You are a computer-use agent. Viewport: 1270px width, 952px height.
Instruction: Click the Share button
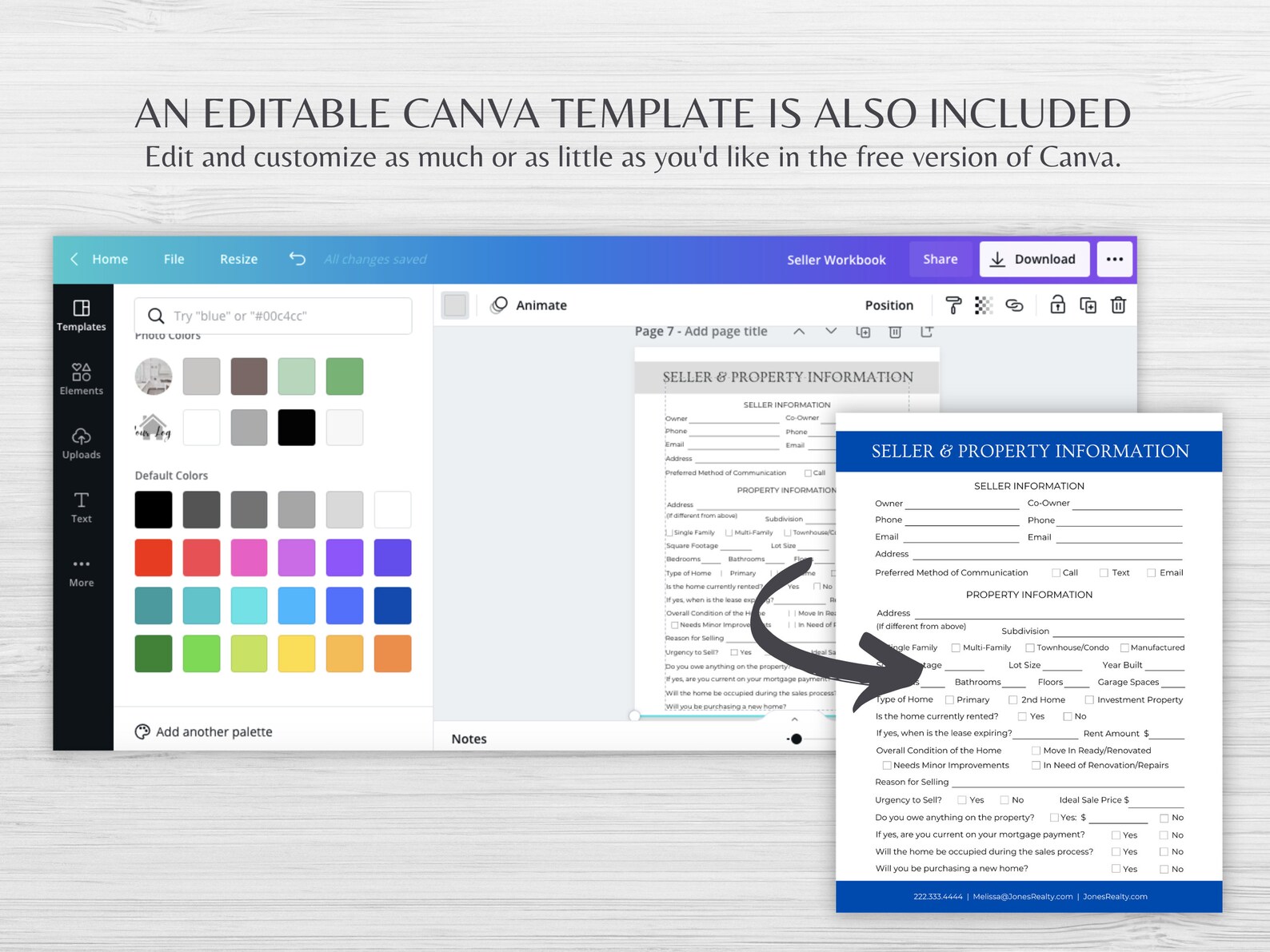pos(941,259)
